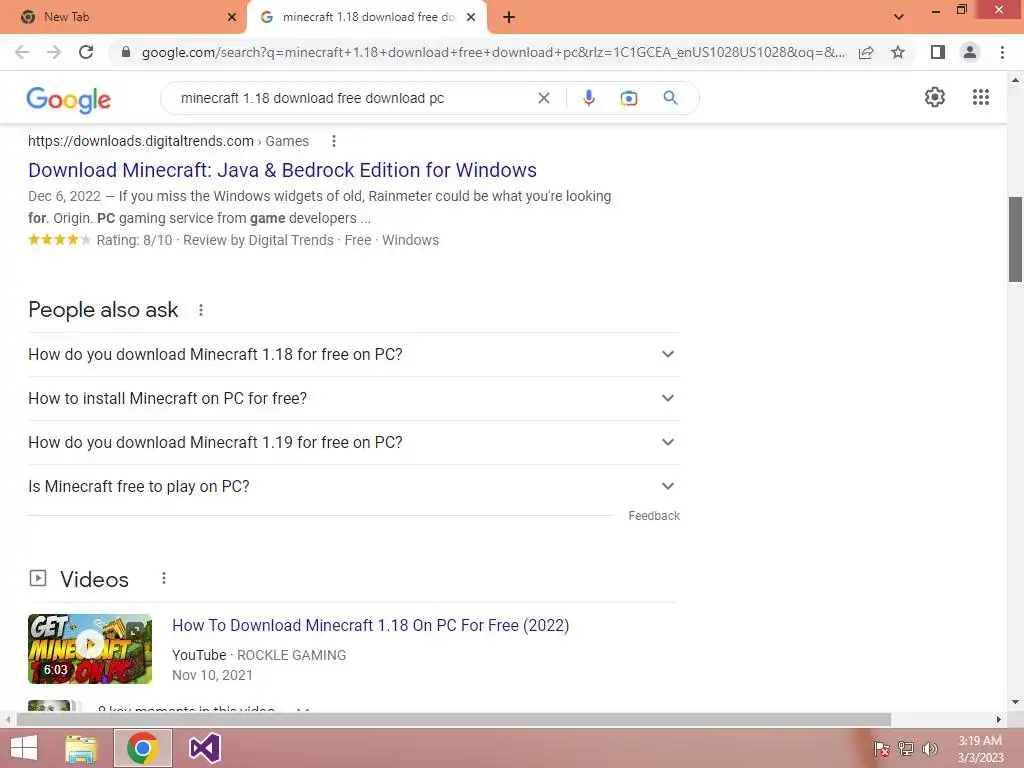Open the Chrome side panel
Screen dimensions: 1024x768
click(938, 52)
